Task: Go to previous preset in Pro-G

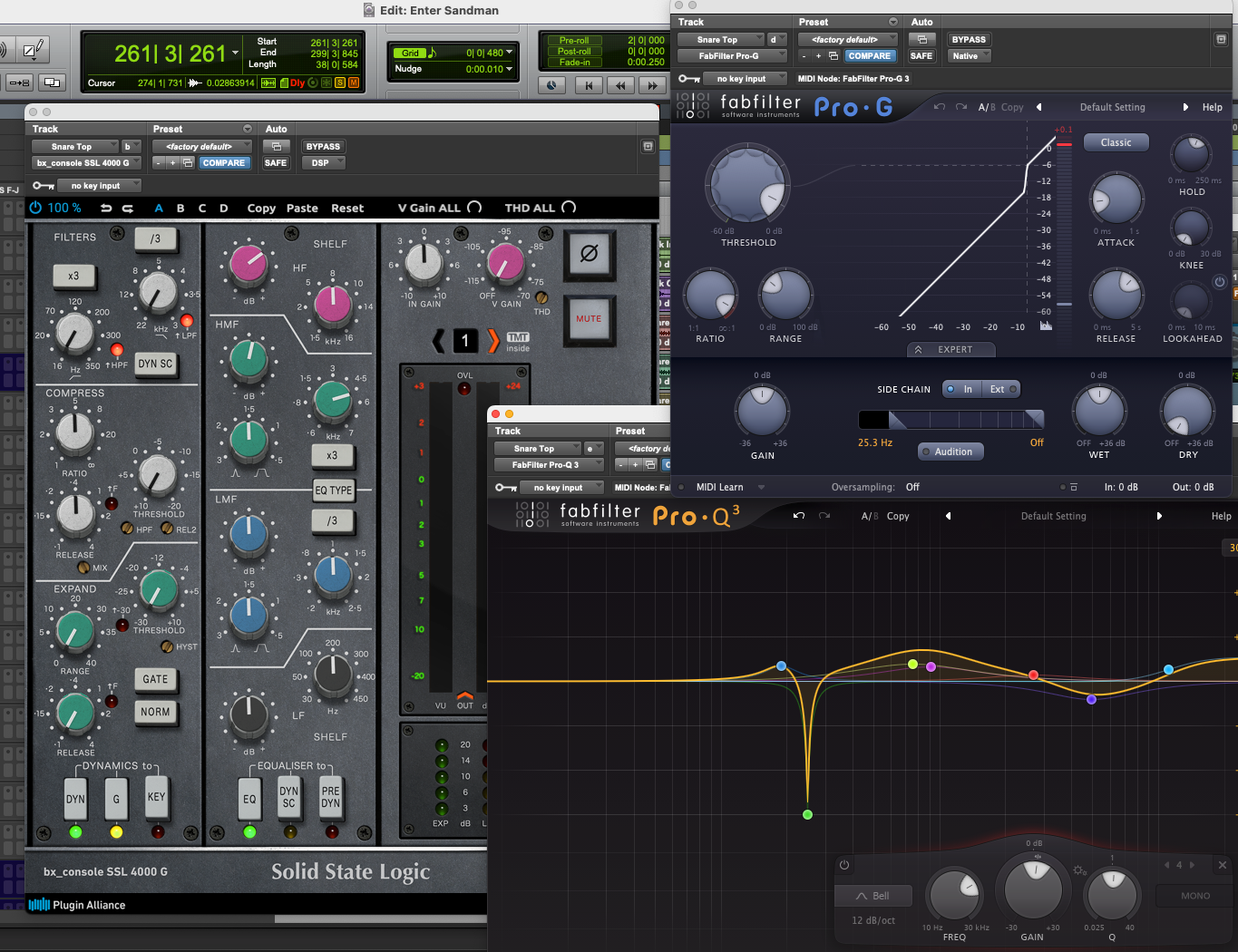Action: tap(1039, 107)
